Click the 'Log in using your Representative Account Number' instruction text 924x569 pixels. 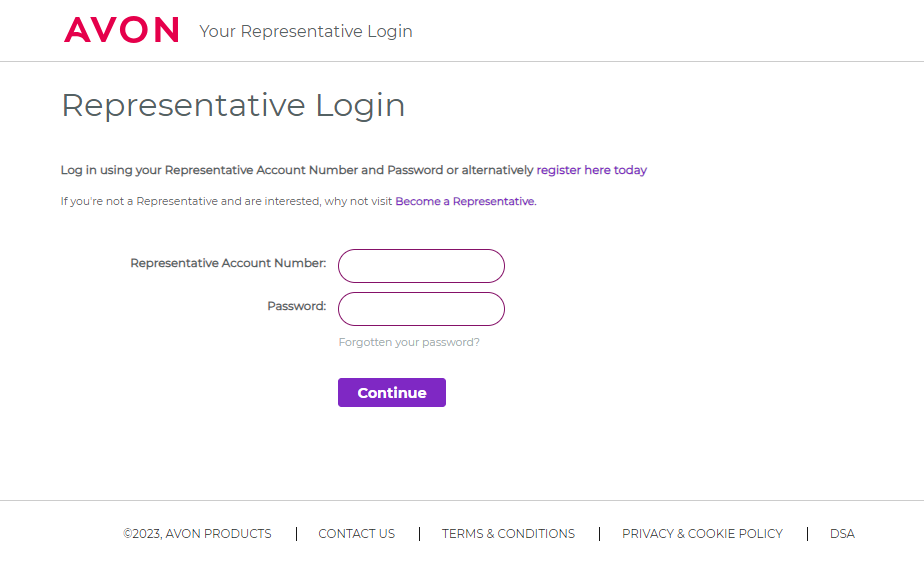click(297, 170)
